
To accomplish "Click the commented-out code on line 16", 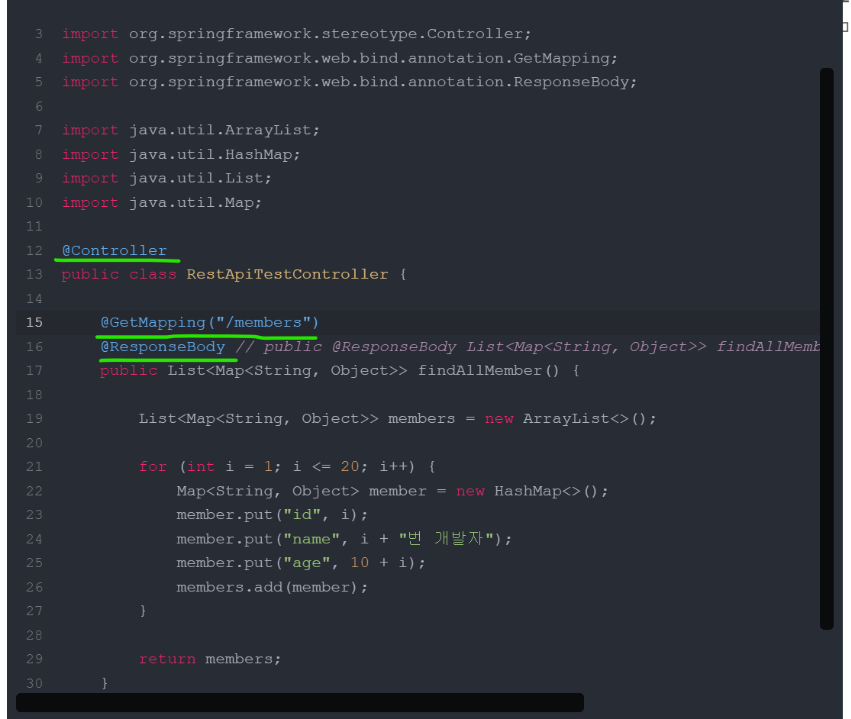I will click(x=528, y=346).
